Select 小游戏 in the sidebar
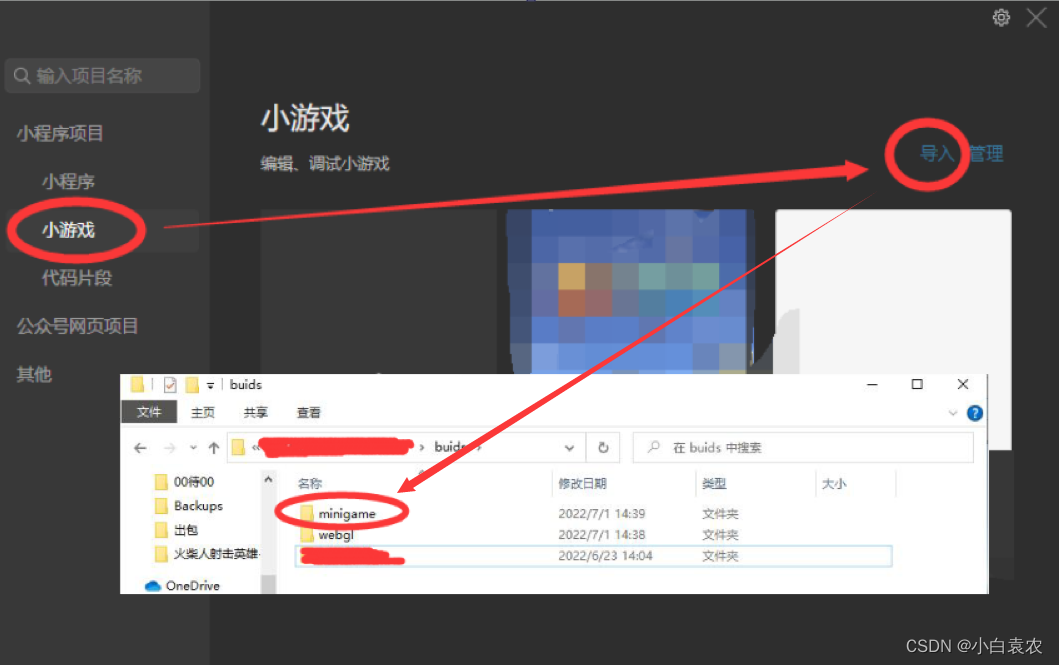The image size is (1059, 665). [x=68, y=230]
